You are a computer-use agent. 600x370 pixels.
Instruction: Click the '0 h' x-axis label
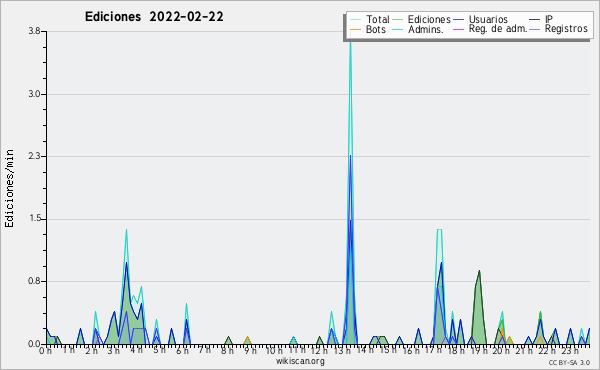pyautogui.click(x=46, y=351)
